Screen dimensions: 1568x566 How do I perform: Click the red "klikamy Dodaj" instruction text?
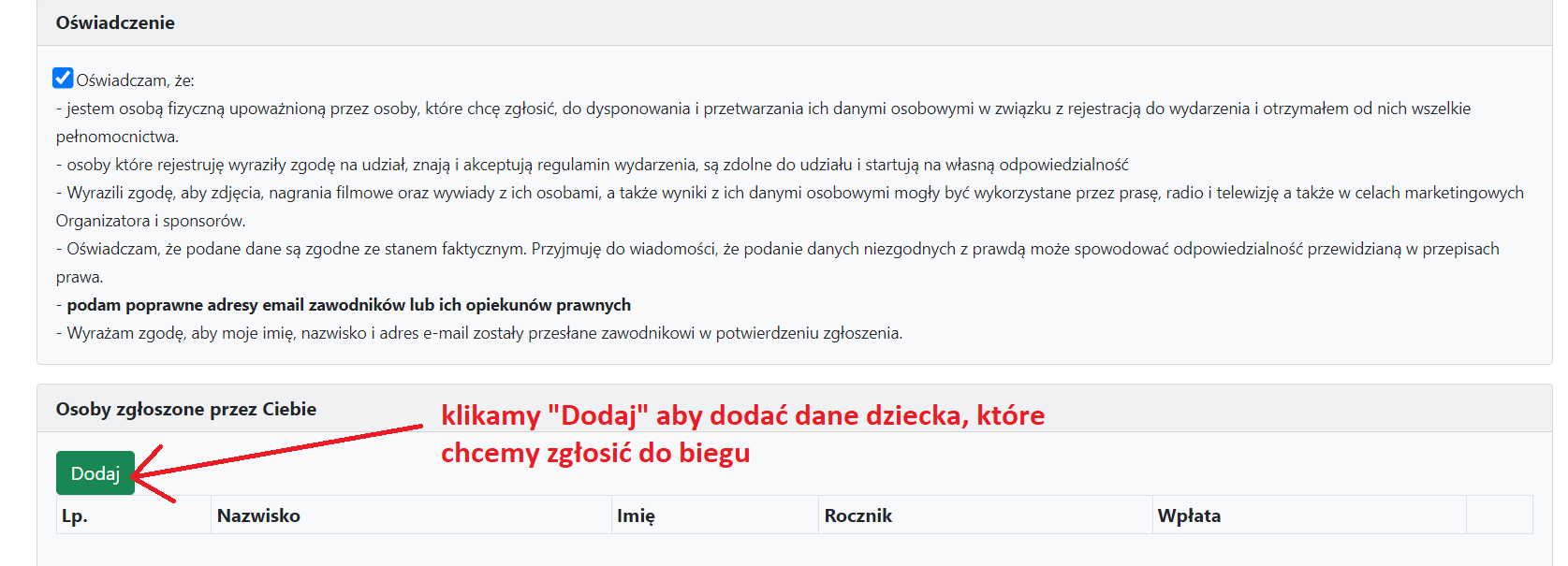click(742, 415)
